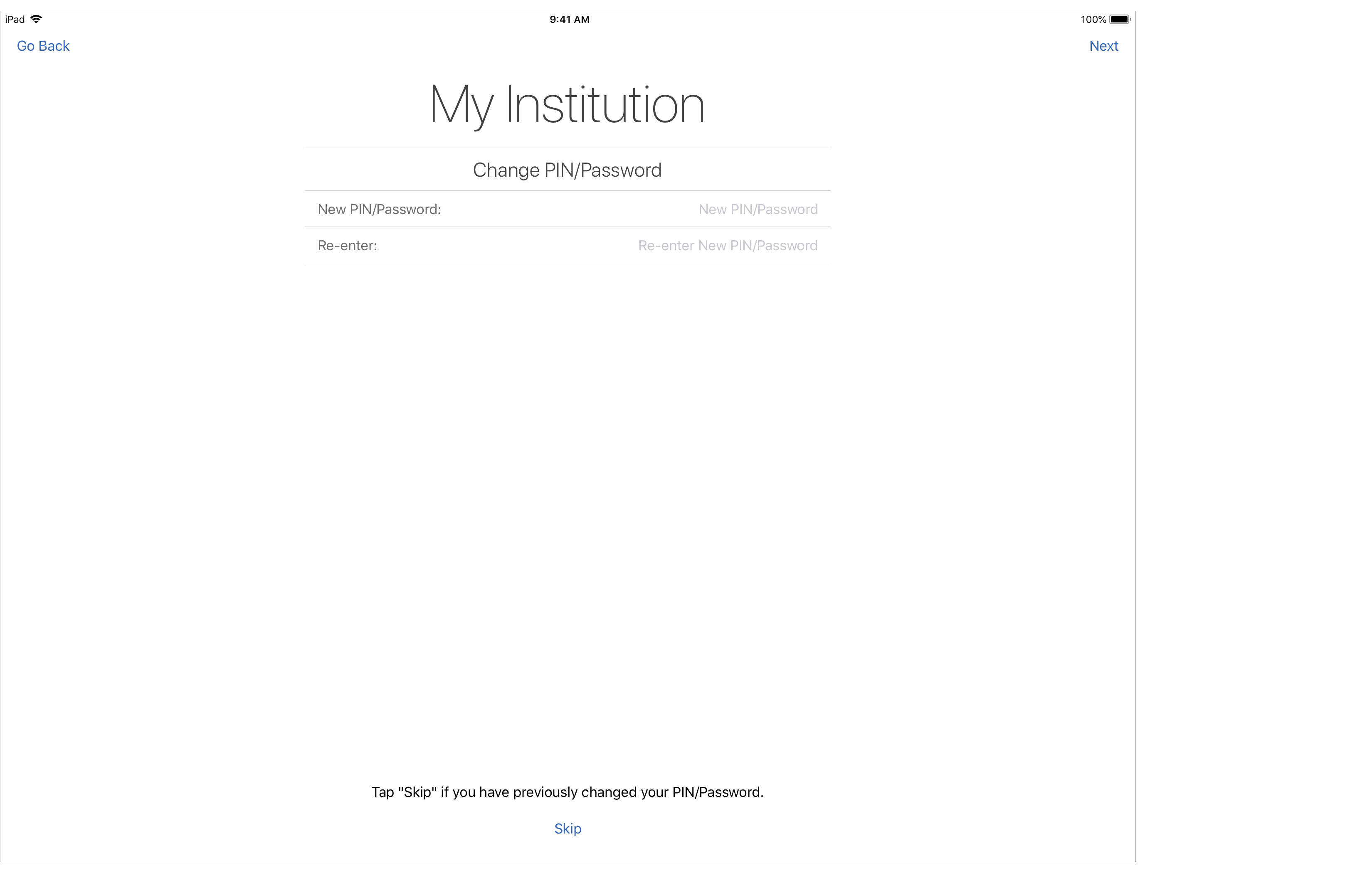This screenshot has width=1372, height=873.
Task: Click the Change PIN/Password header
Action: [567, 169]
